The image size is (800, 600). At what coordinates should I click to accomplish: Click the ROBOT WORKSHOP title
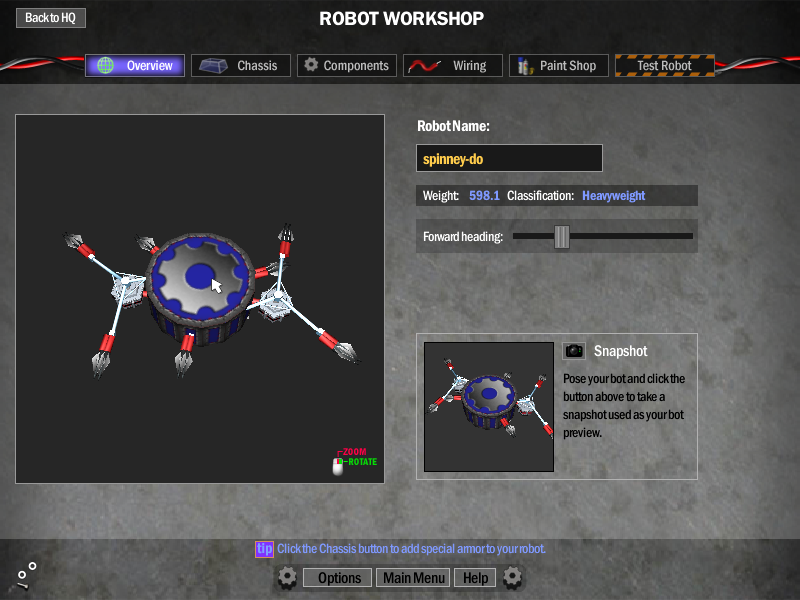point(402,19)
